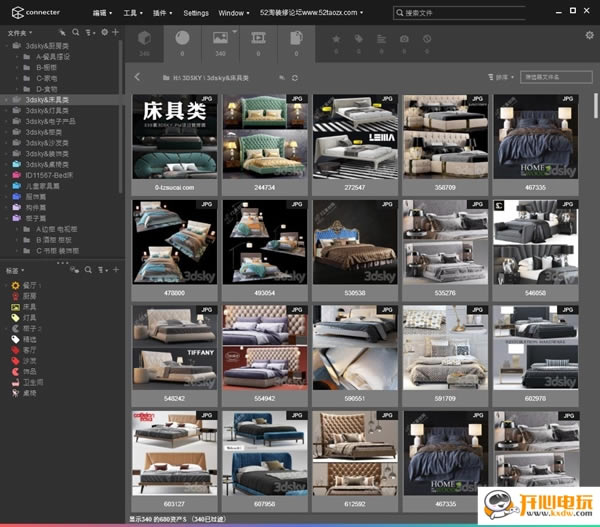Viewport: 600px width, 527px height.
Task: Click the video files filter icon
Action: pos(258,40)
